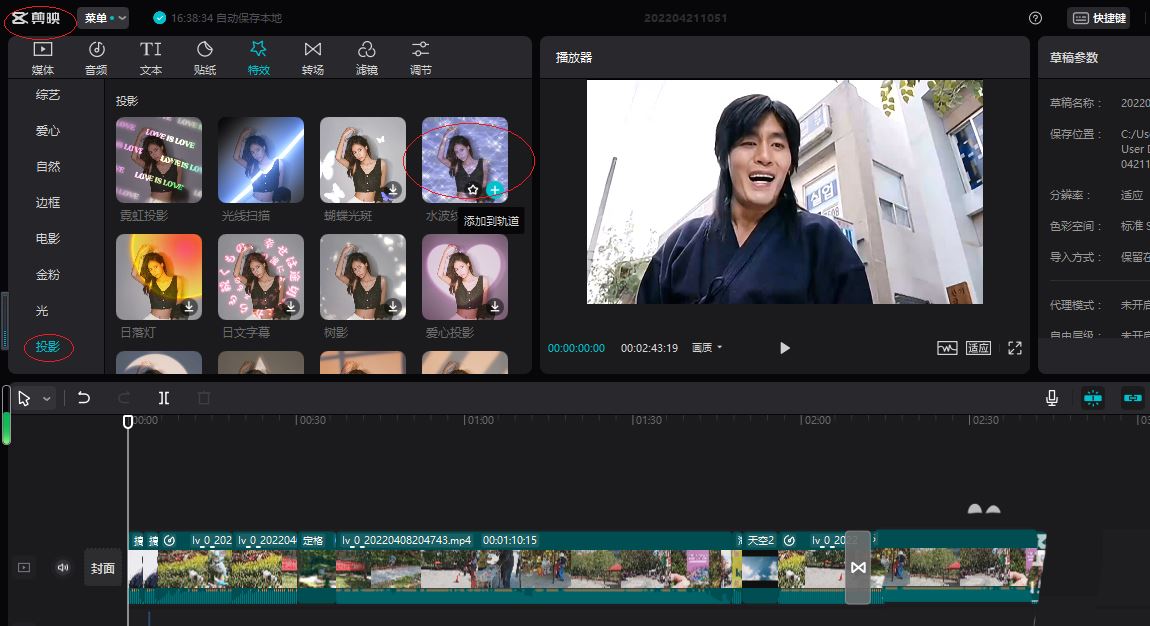Click the 快捷键 shortcuts button
The width and height of the screenshot is (1150, 626).
[1098, 17]
